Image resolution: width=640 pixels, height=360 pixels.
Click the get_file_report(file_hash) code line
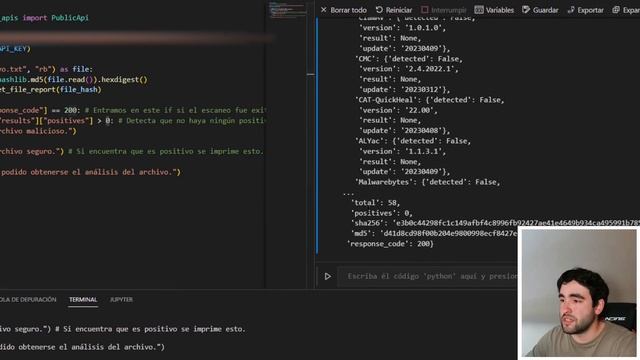click(x=51, y=90)
